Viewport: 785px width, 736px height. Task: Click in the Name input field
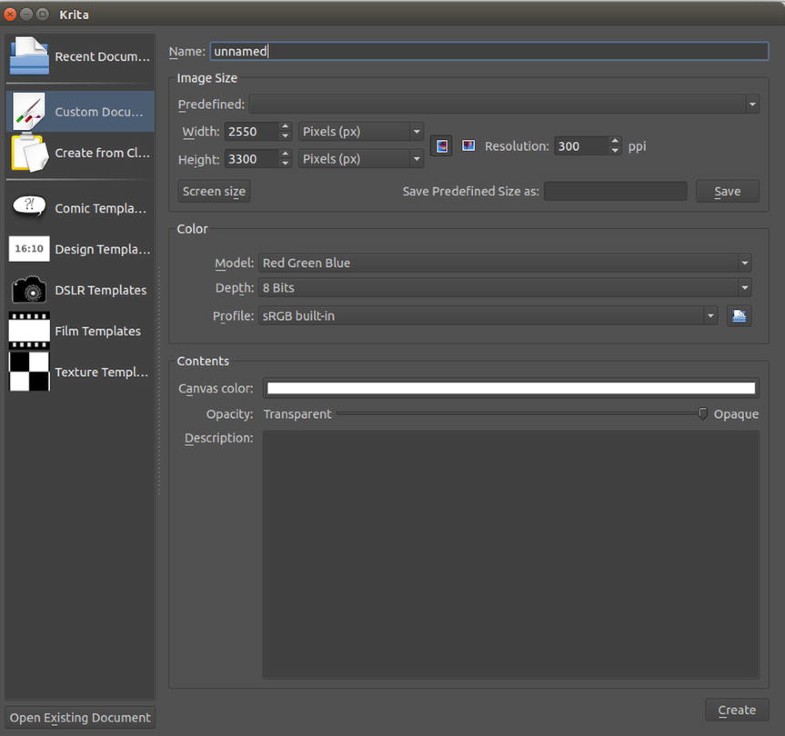(489, 51)
